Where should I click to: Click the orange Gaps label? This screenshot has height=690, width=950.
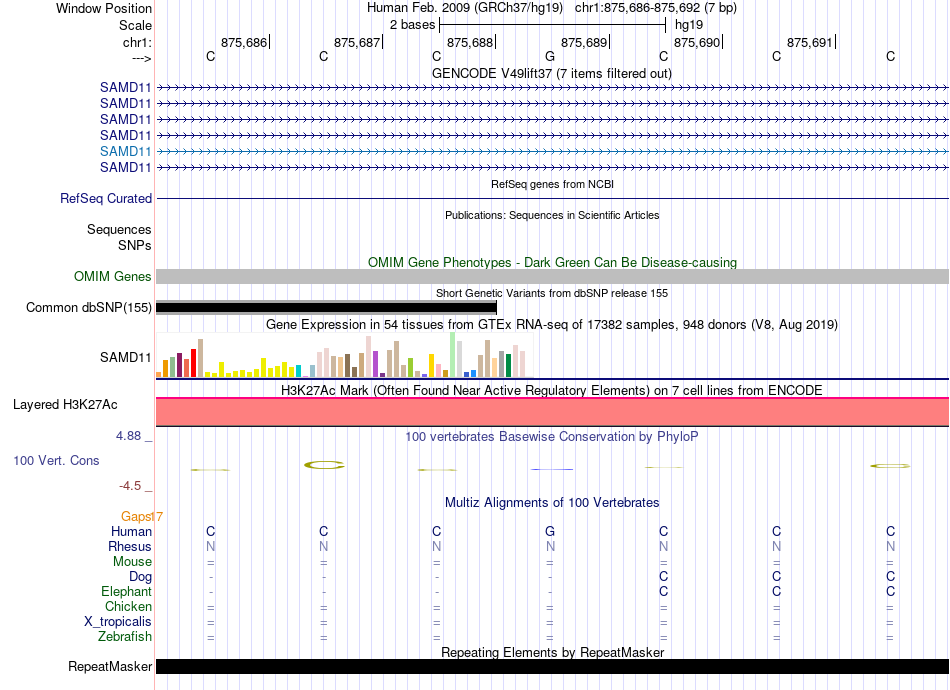pos(136,517)
